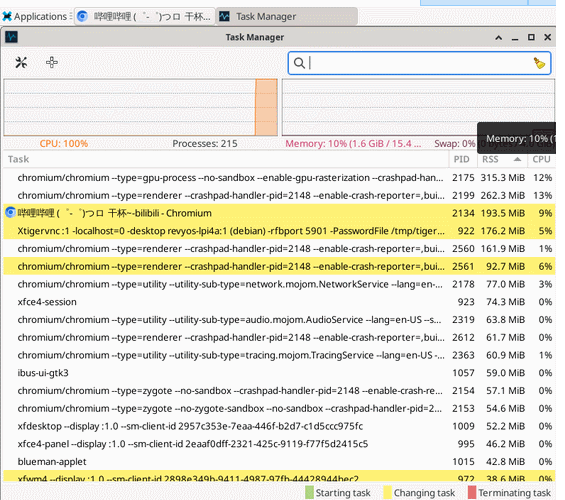Image resolution: width=565 pixels, height=500 pixels.
Task: Sort processes by the PID column header
Action: pos(463,159)
